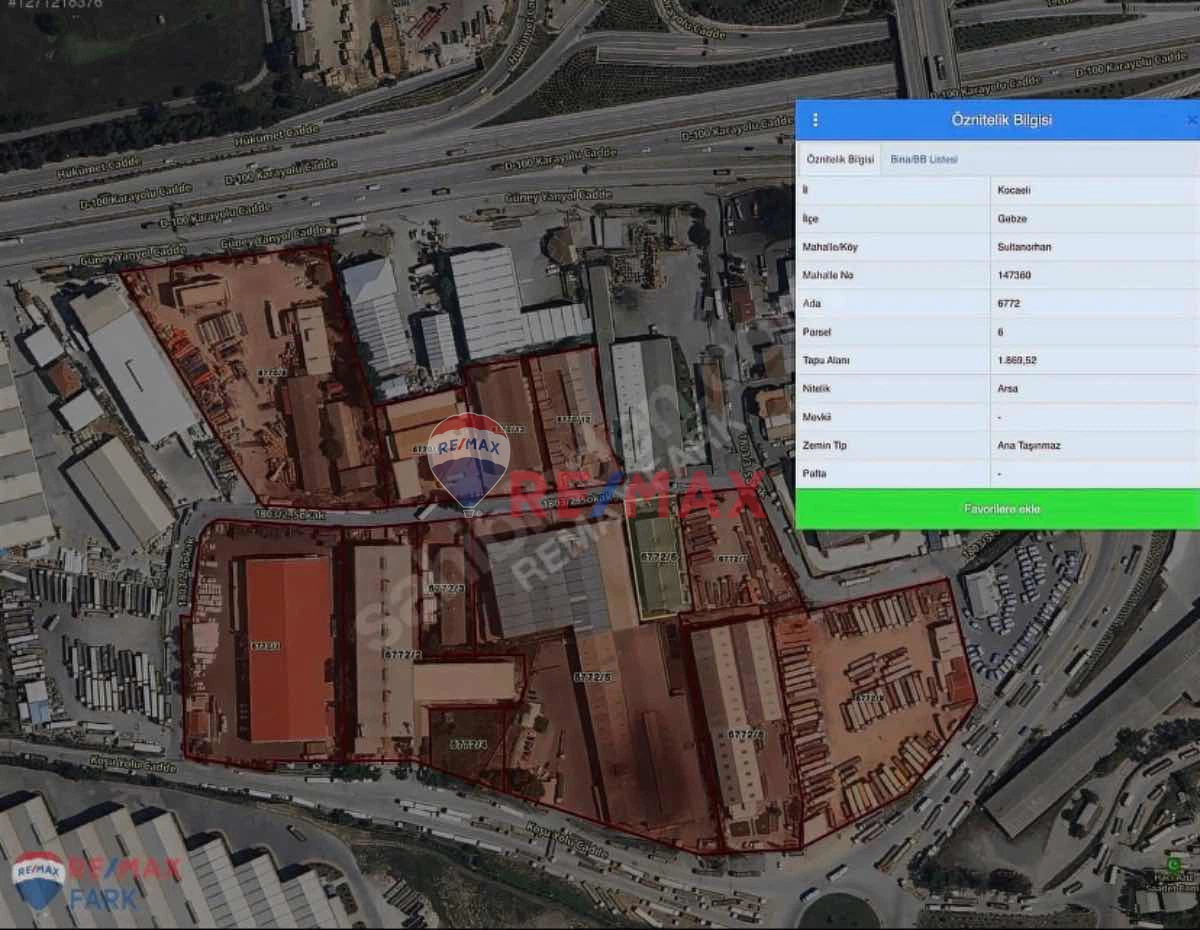Click the Ada value 6772
The width and height of the screenshot is (1200, 930).
[x=1009, y=303]
